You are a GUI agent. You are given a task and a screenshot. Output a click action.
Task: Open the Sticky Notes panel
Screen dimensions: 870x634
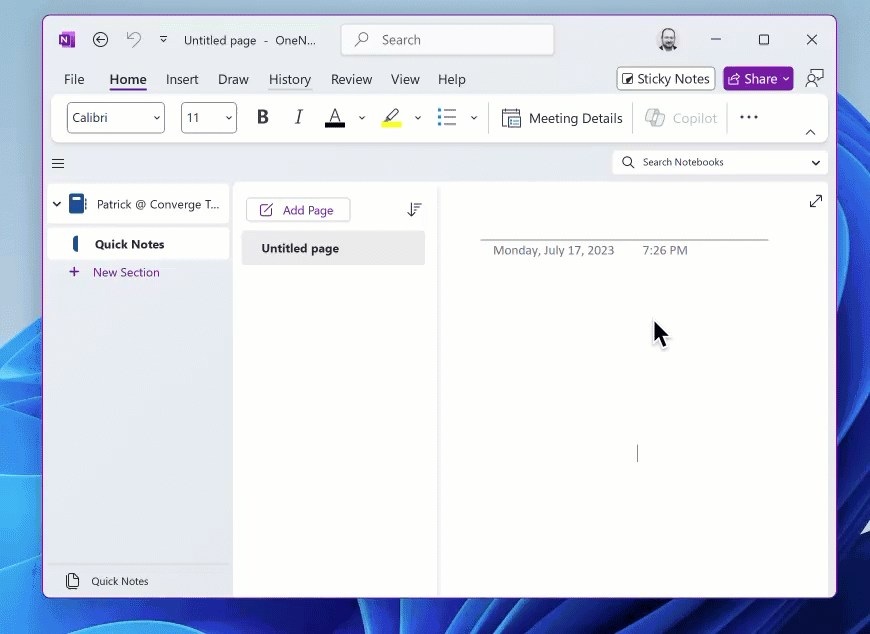[x=666, y=79]
